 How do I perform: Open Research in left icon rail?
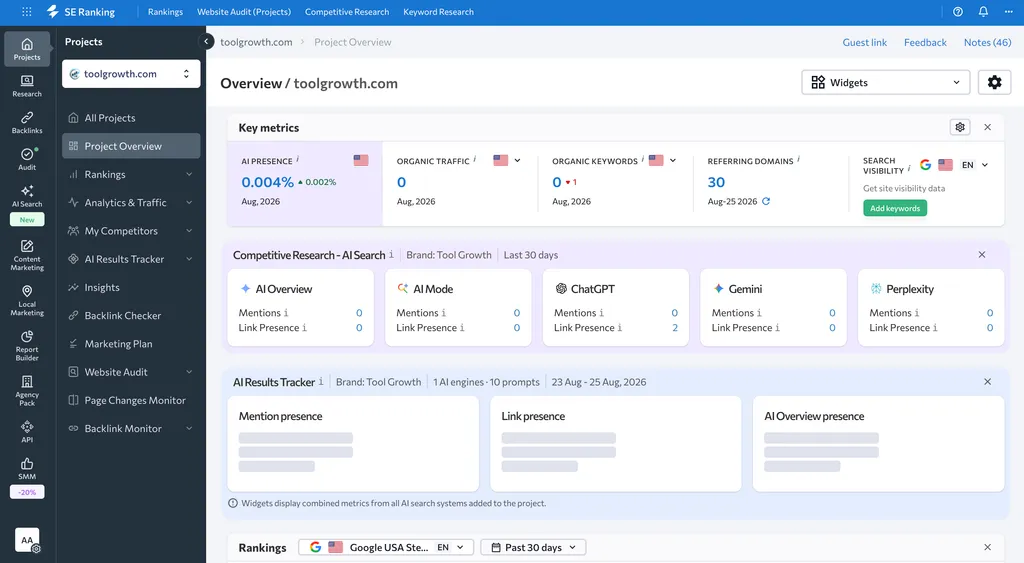pyautogui.click(x=27, y=86)
